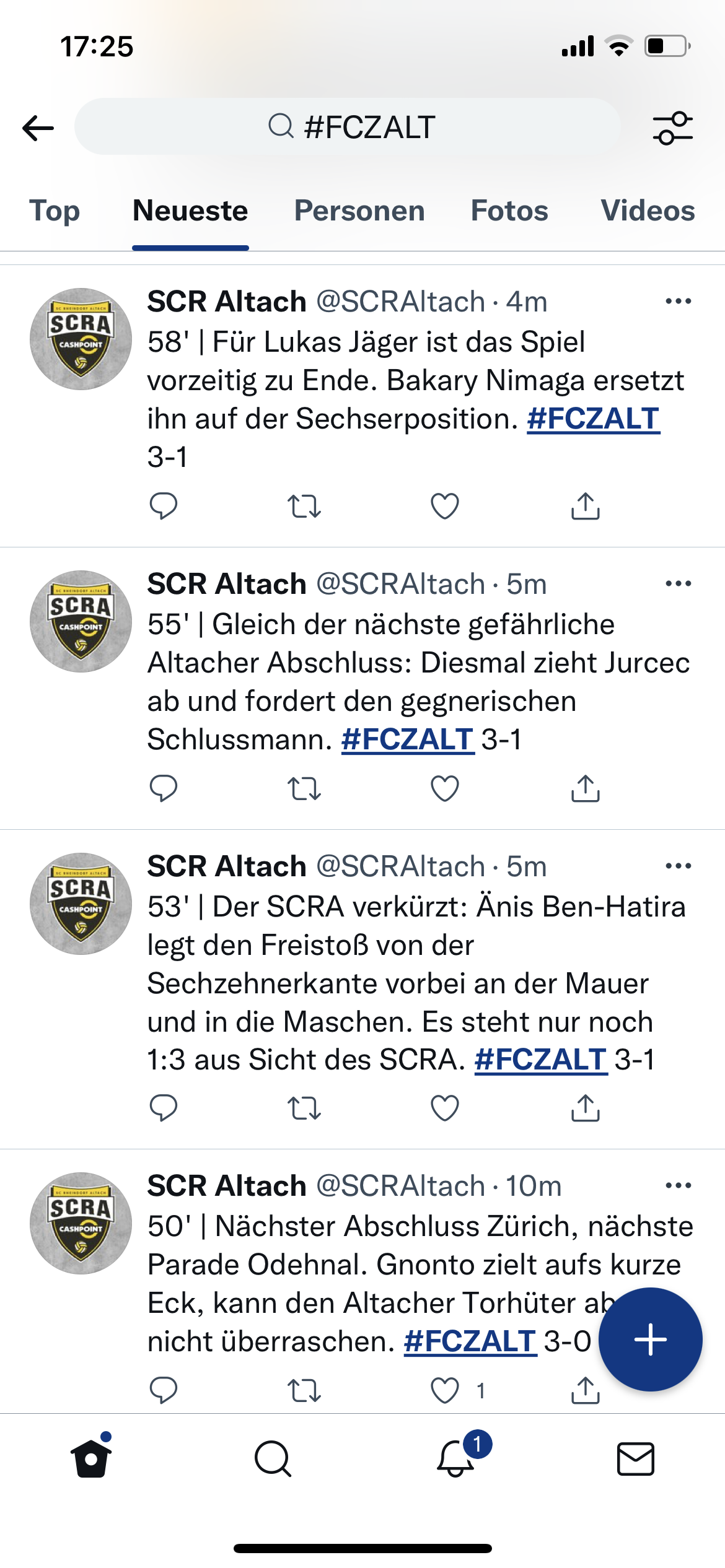Open search filter settings icon

pos(673,128)
